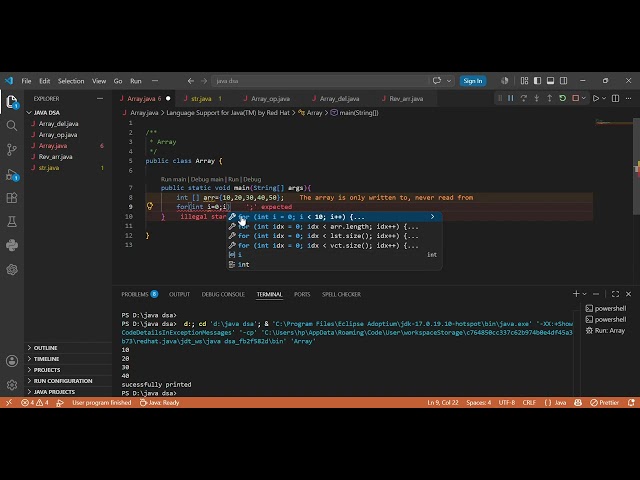Click the CRLF status entry
The image size is (640, 480).
pyautogui.click(x=529, y=402)
